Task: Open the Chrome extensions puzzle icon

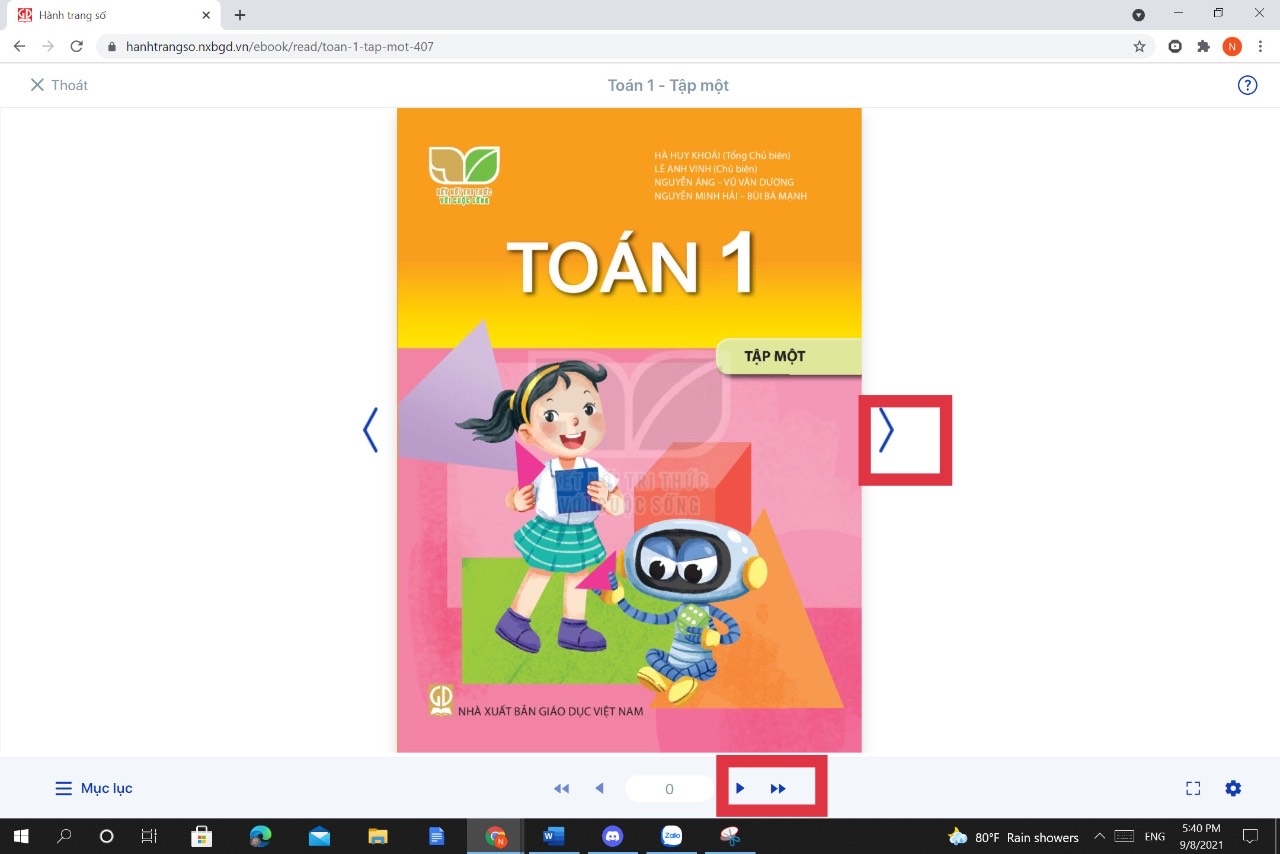Action: (1204, 46)
